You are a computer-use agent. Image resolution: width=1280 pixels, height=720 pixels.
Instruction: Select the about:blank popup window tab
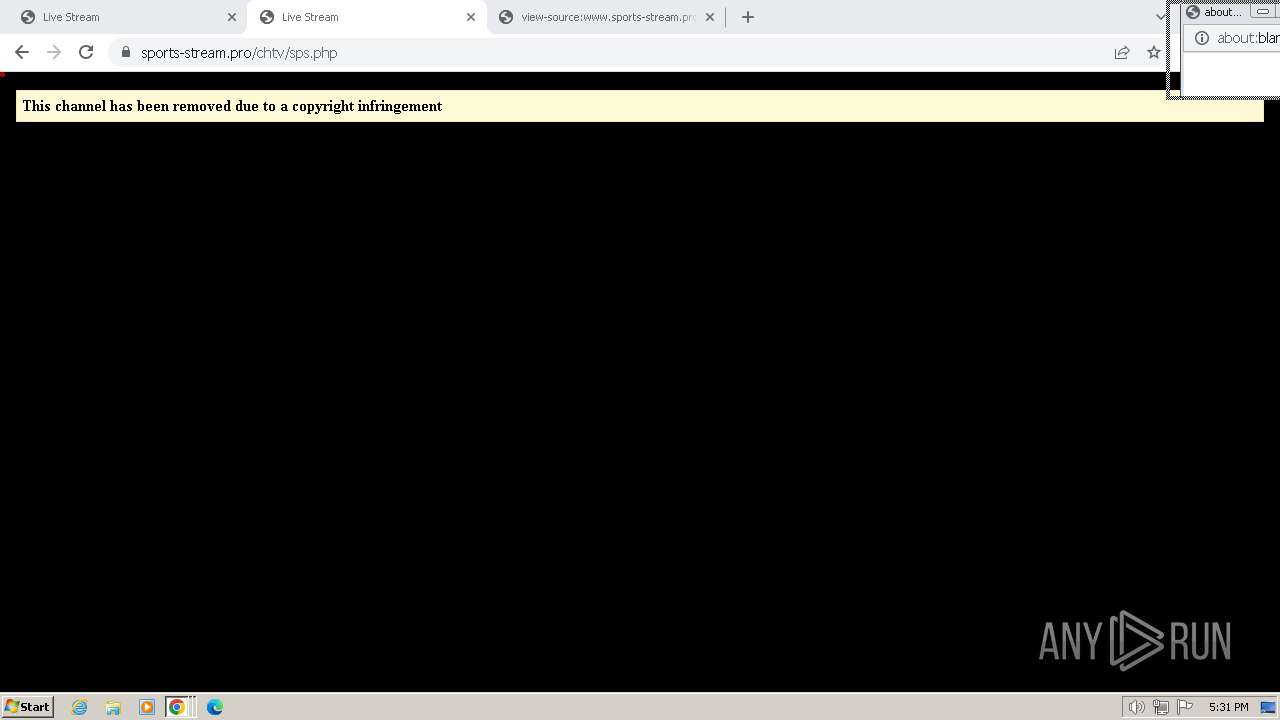pos(1214,12)
